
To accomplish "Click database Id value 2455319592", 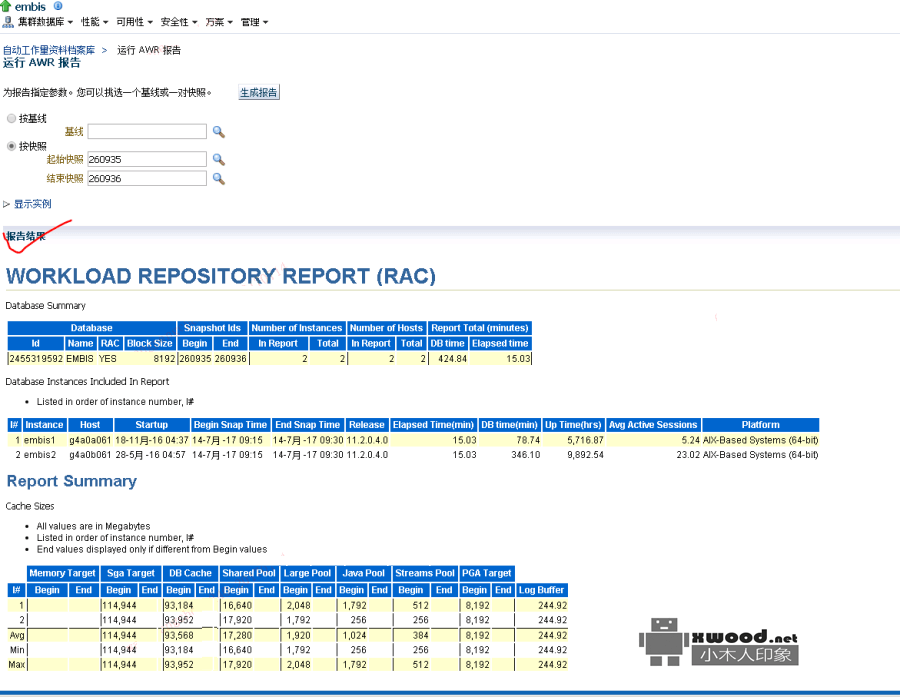I will [x=36, y=359].
